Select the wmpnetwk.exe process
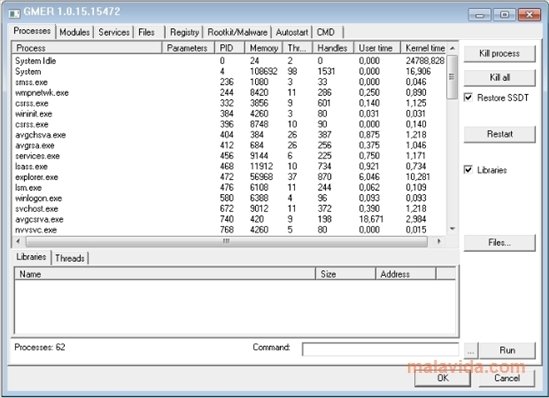Viewport: 549px width, 398px height. 229,93
